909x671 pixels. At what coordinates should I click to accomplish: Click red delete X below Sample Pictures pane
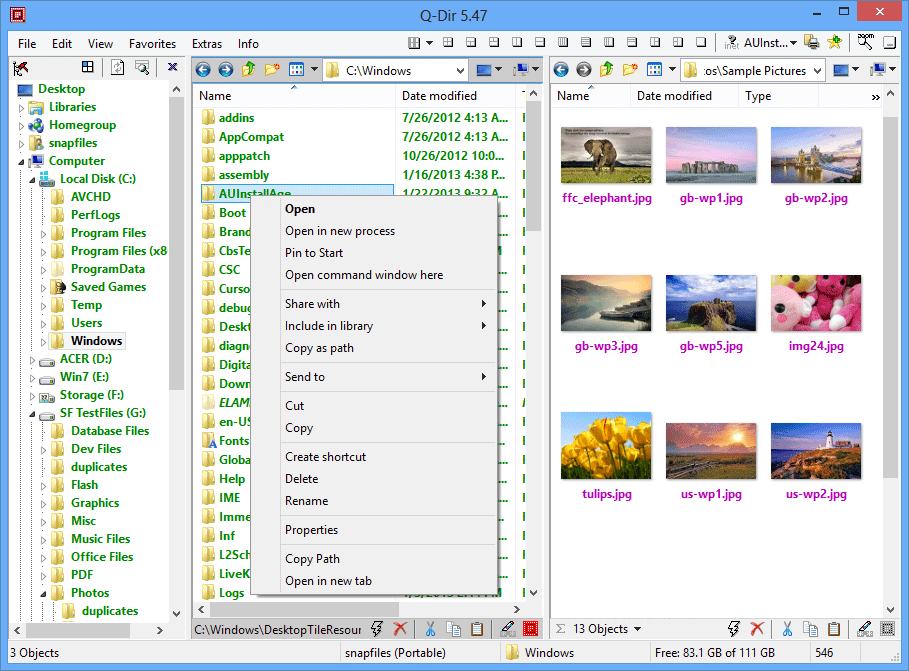point(757,629)
